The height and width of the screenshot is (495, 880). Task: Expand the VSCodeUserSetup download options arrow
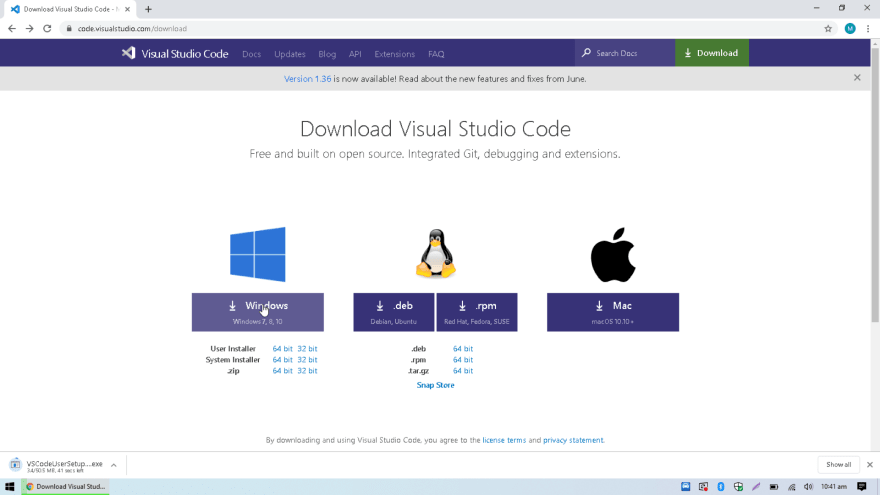tap(113, 465)
